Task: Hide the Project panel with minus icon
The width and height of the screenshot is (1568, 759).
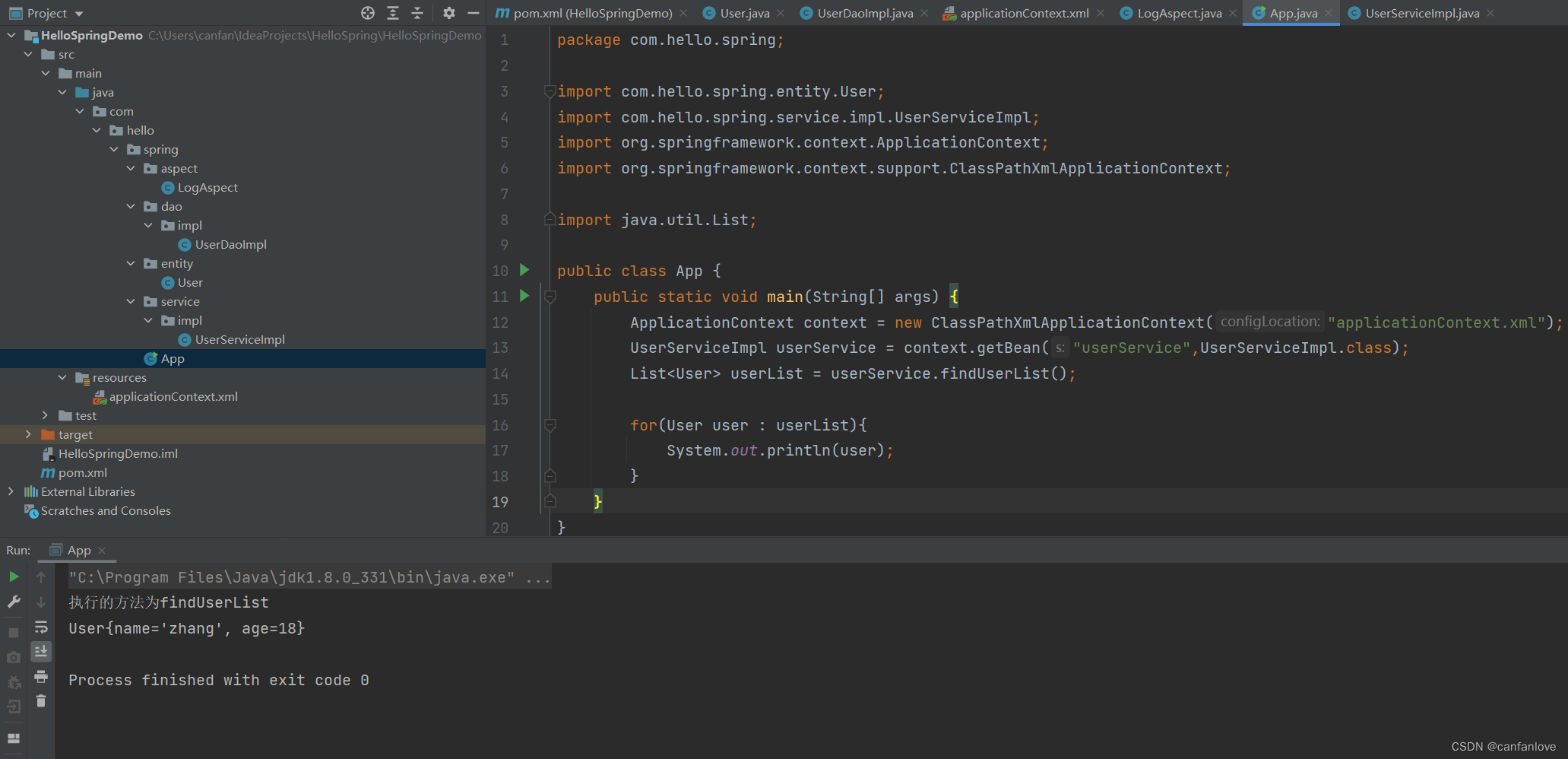Action: 474,13
